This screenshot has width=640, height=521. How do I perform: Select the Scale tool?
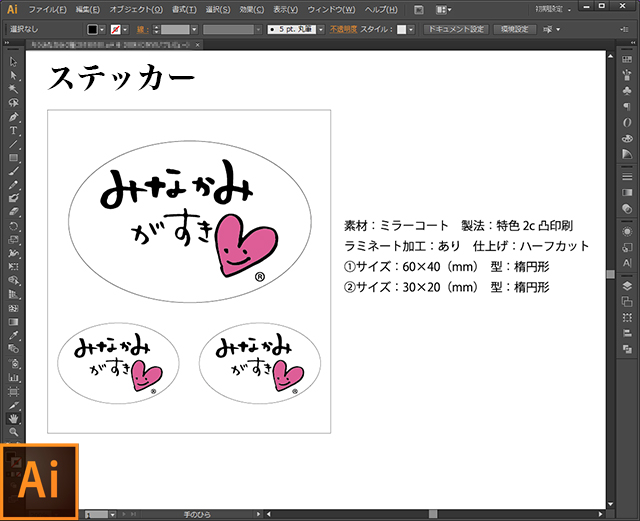[x=13, y=240]
